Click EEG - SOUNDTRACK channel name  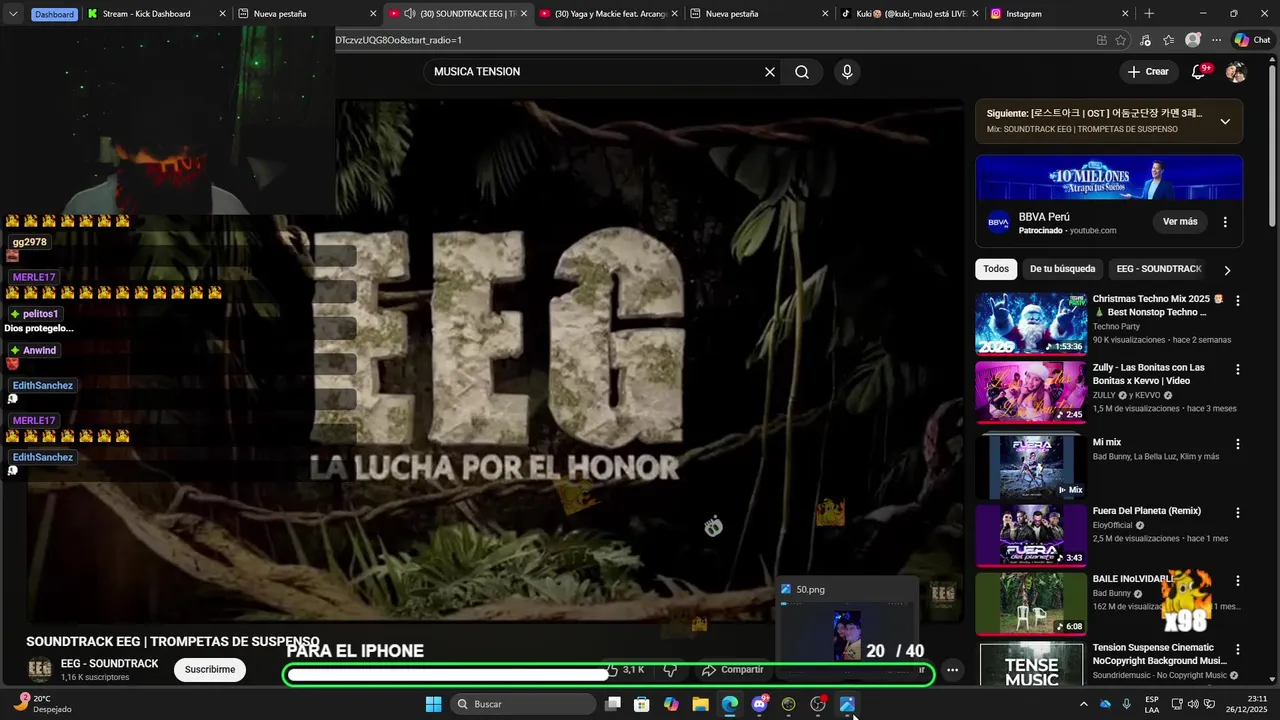point(109,664)
